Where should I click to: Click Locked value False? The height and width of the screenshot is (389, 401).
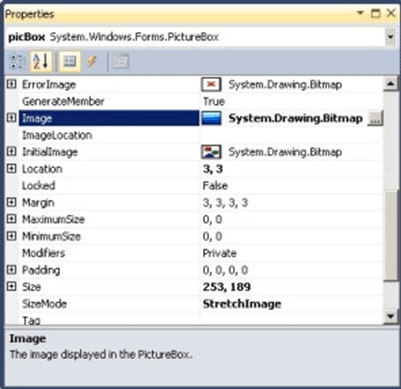pyautogui.click(x=215, y=186)
